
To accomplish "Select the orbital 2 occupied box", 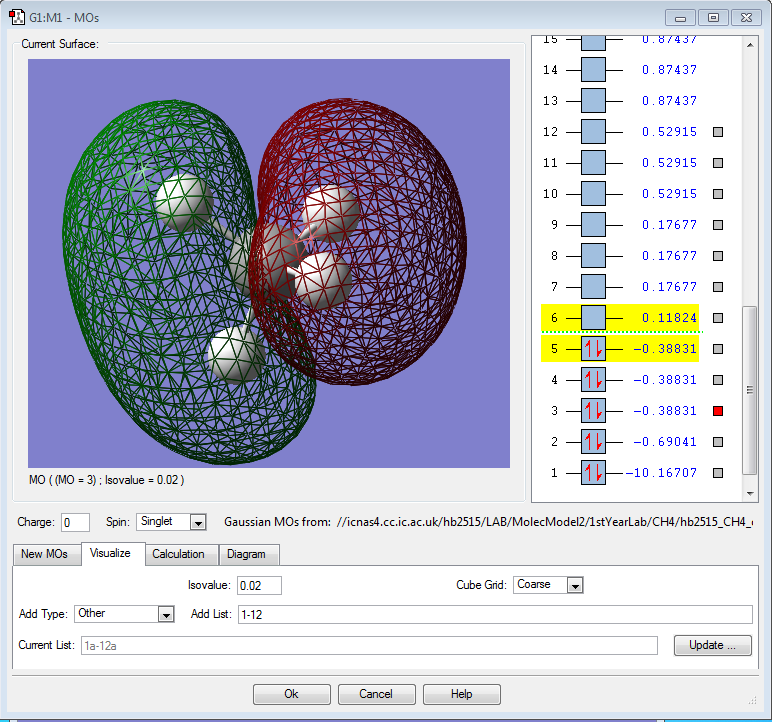I will point(593,442).
